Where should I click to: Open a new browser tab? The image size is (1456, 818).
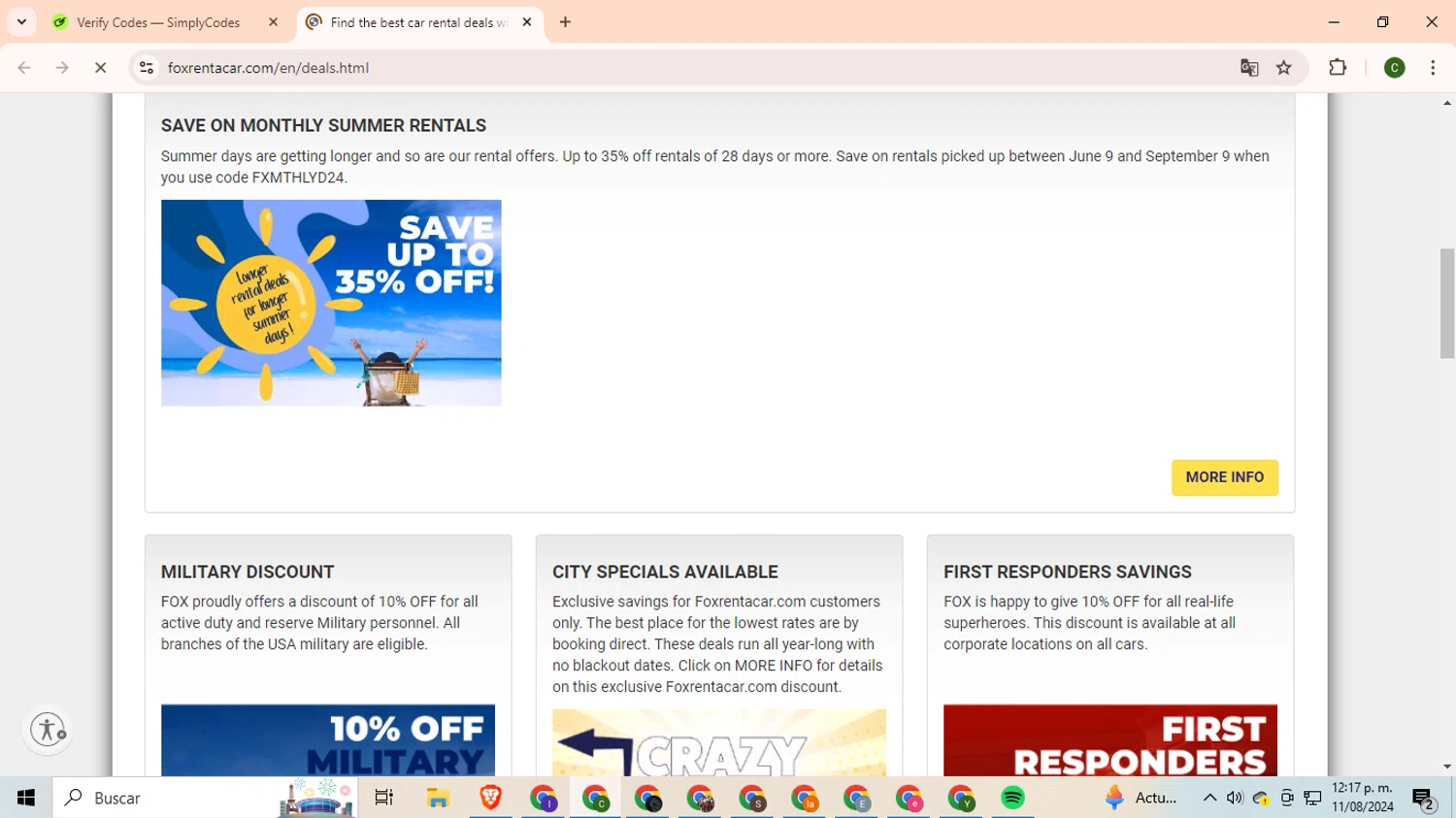pos(565,22)
